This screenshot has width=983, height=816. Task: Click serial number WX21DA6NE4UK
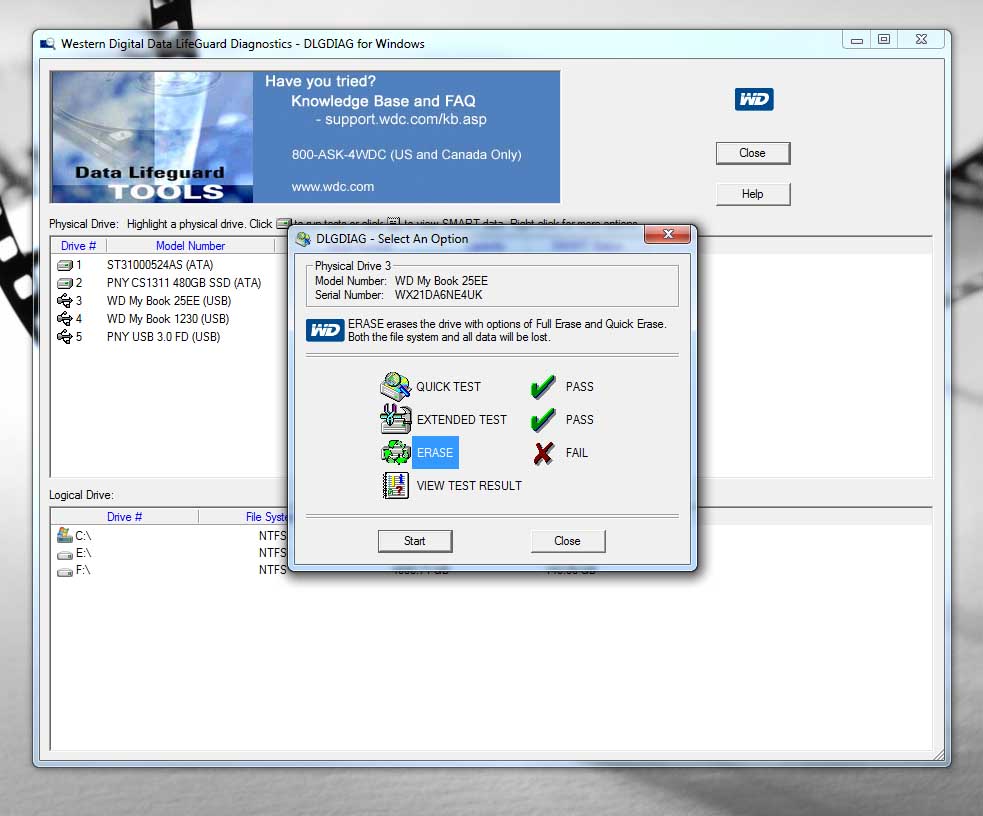pos(438,295)
